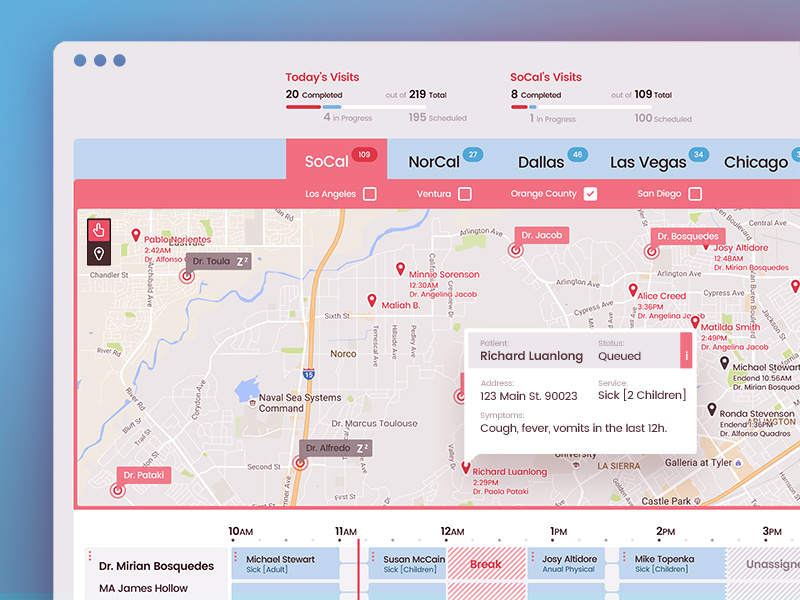Click the Queued status value

(x=619, y=356)
